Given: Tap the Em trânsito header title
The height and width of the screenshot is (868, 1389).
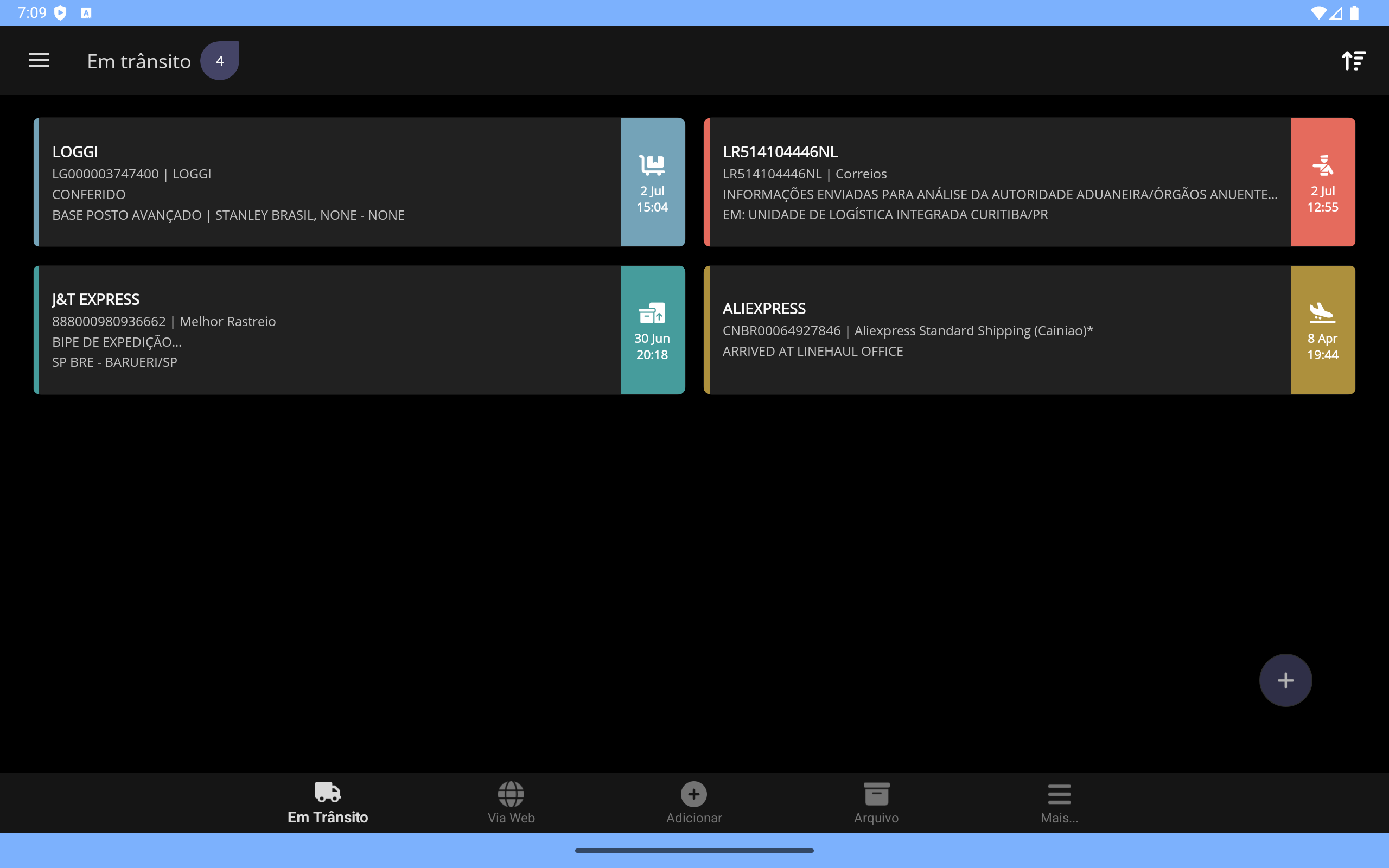Looking at the screenshot, I should click(139, 61).
